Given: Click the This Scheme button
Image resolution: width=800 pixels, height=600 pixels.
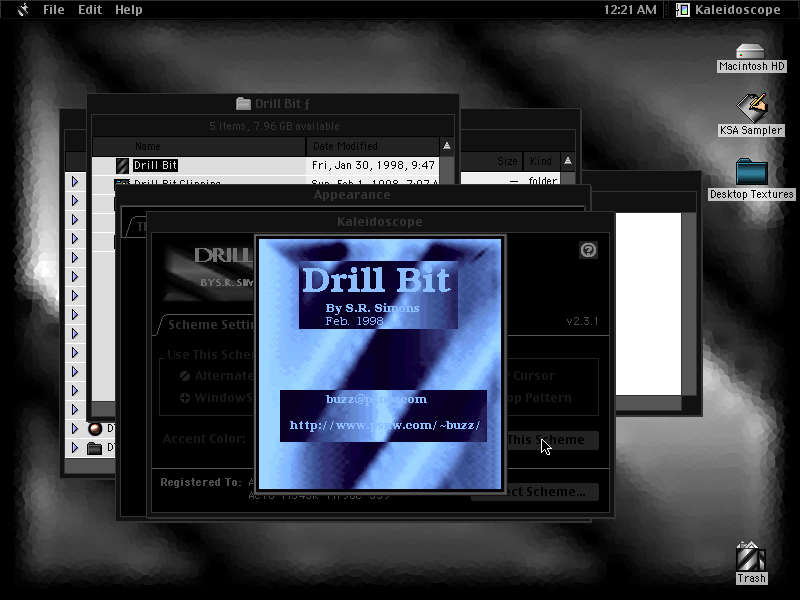Looking at the screenshot, I should [x=552, y=440].
